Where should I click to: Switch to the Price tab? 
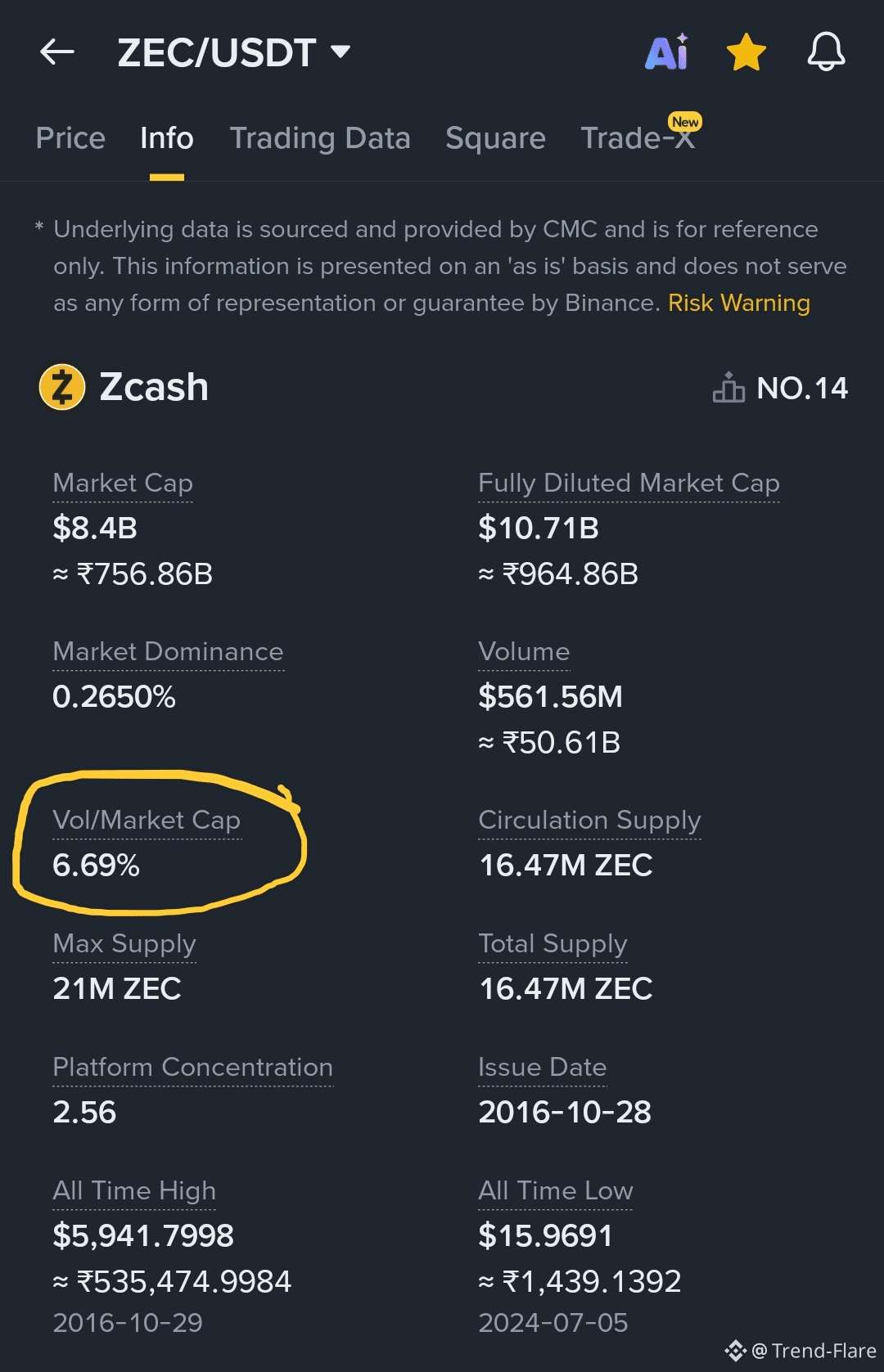point(70,138)
